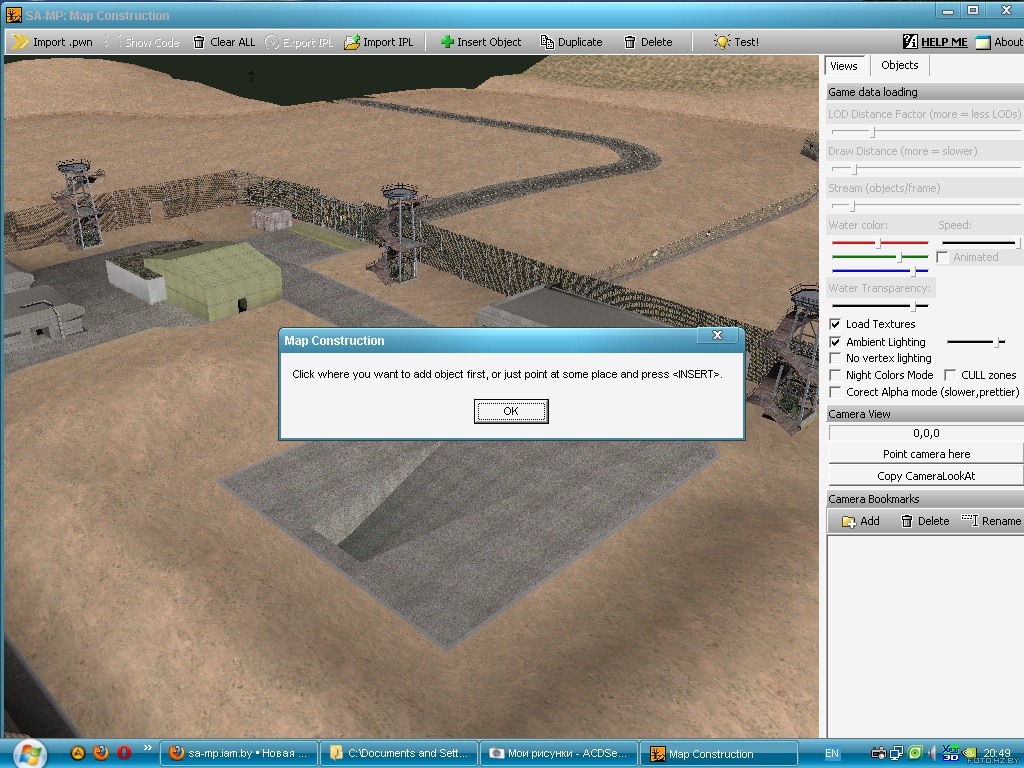1024x768 pixels.
Task: Click the Import IPL toolbar icon
Action: [352, 42]
